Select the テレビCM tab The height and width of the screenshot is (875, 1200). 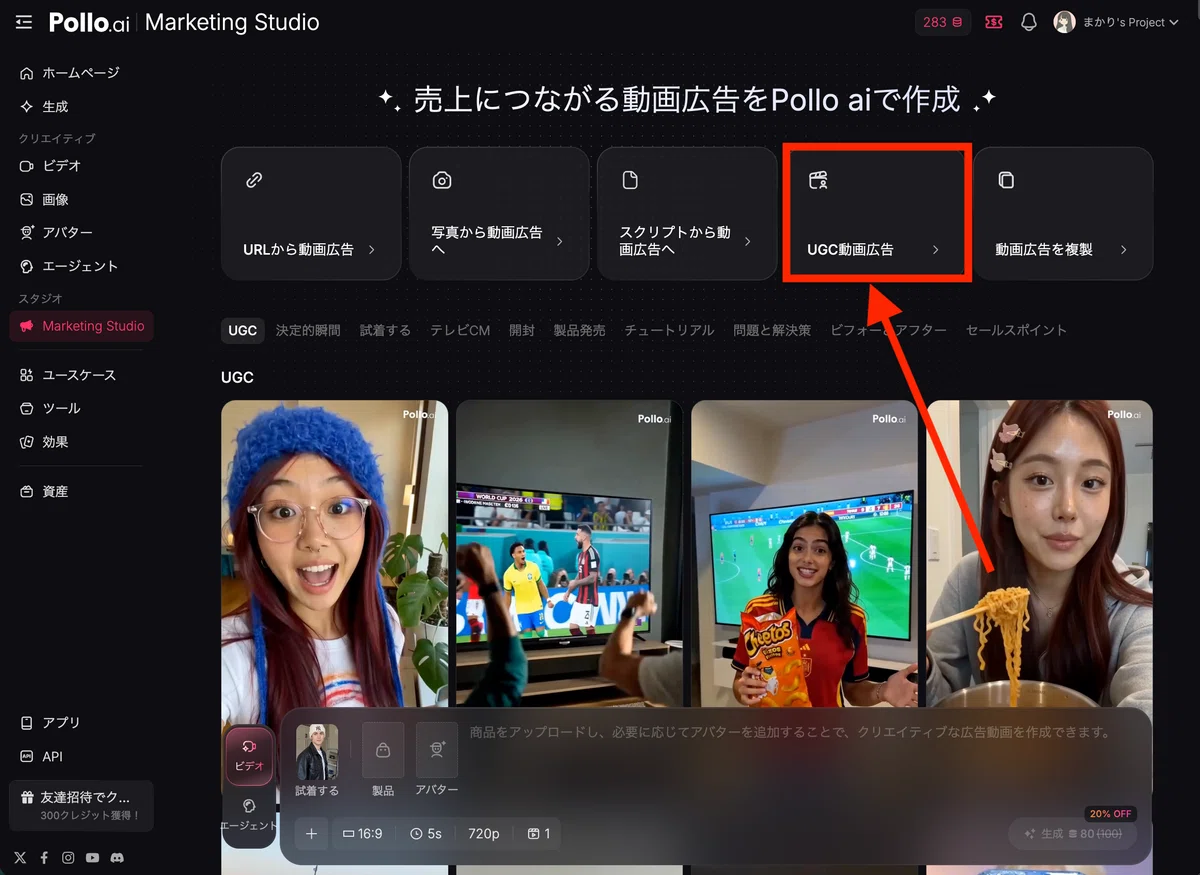(x=460, y=330)
